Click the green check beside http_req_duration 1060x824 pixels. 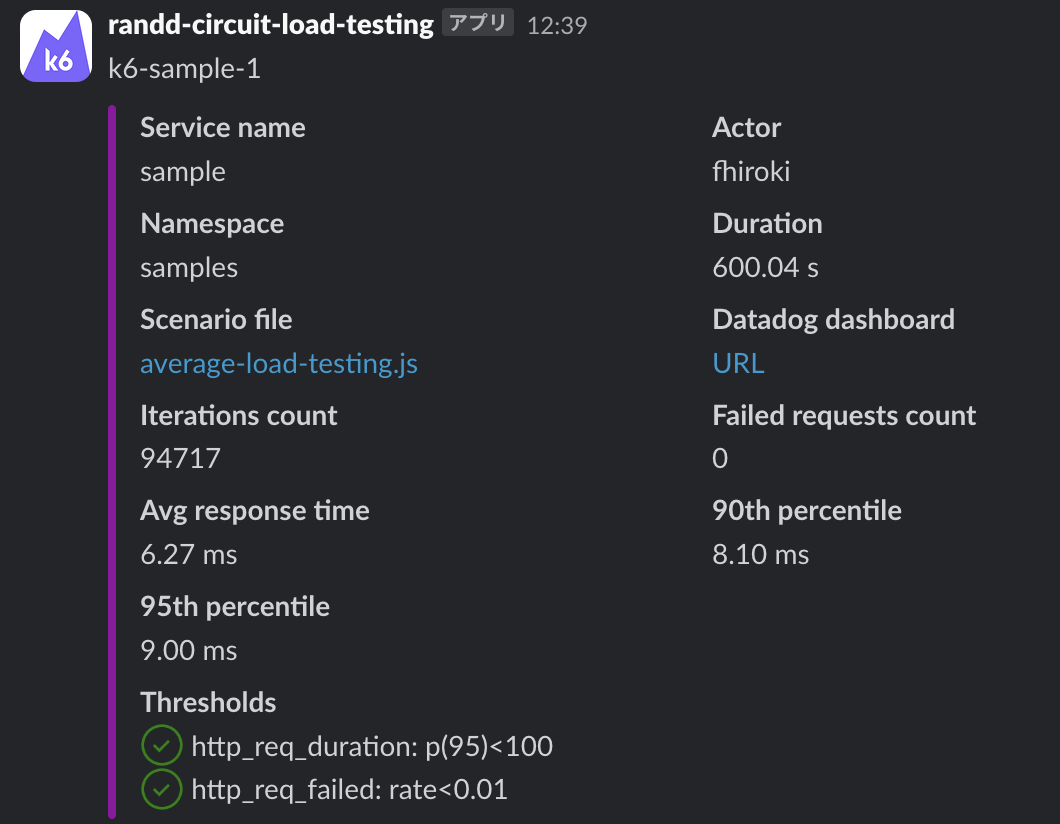[161, 746]
